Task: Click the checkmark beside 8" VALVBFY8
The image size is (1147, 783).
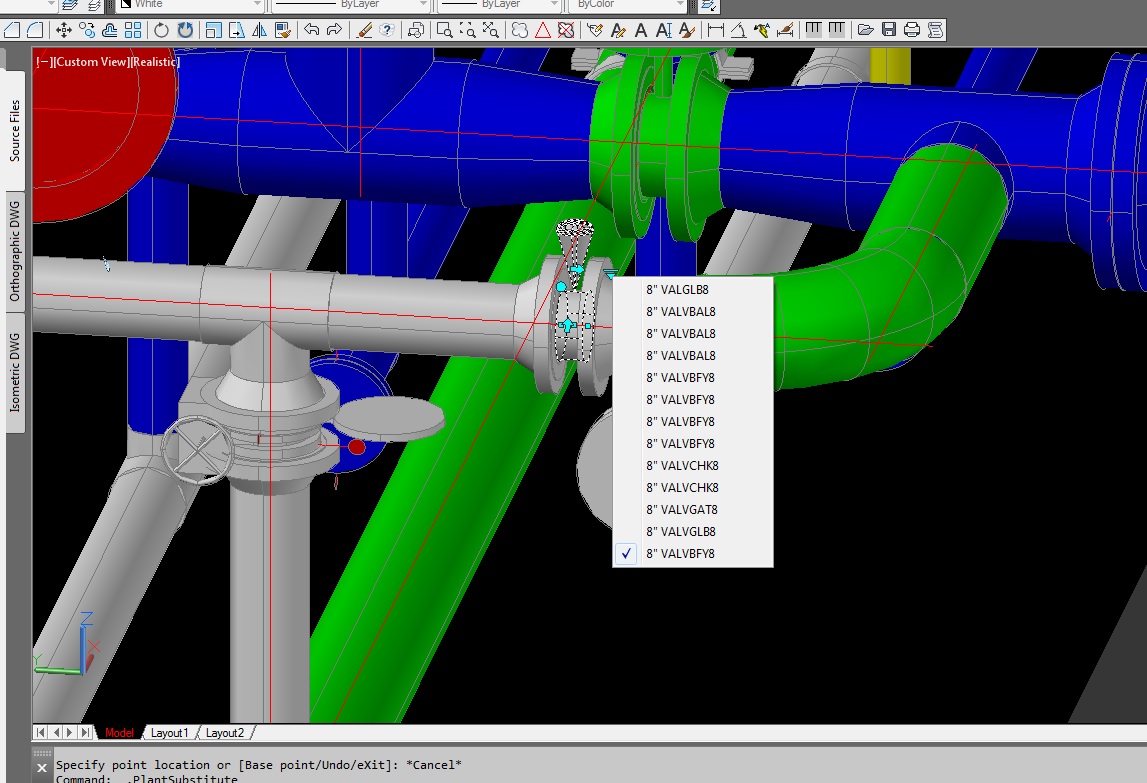Action: [x=626, y=553]
